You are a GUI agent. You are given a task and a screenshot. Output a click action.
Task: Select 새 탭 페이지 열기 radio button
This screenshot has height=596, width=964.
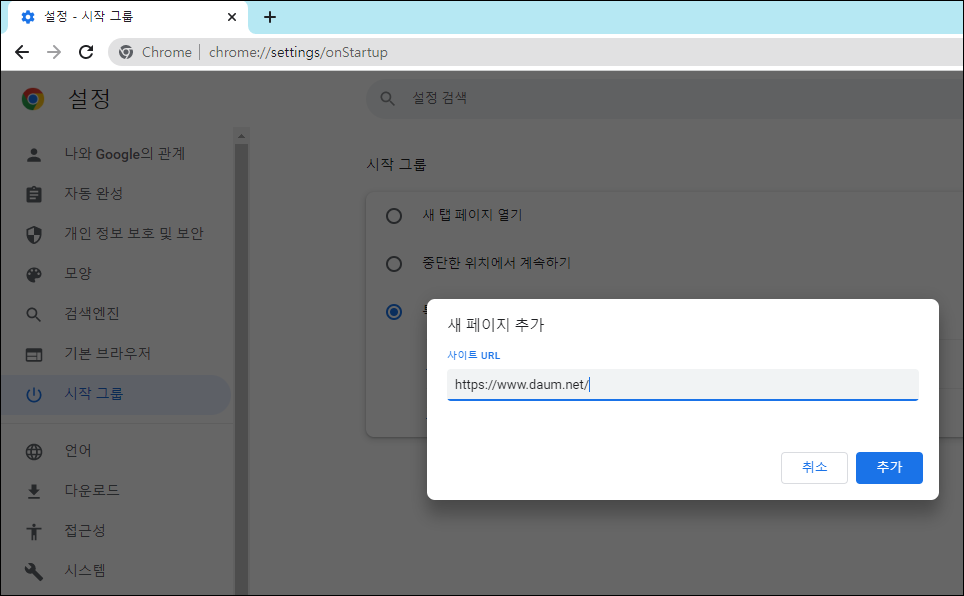(x=394, y=216)
